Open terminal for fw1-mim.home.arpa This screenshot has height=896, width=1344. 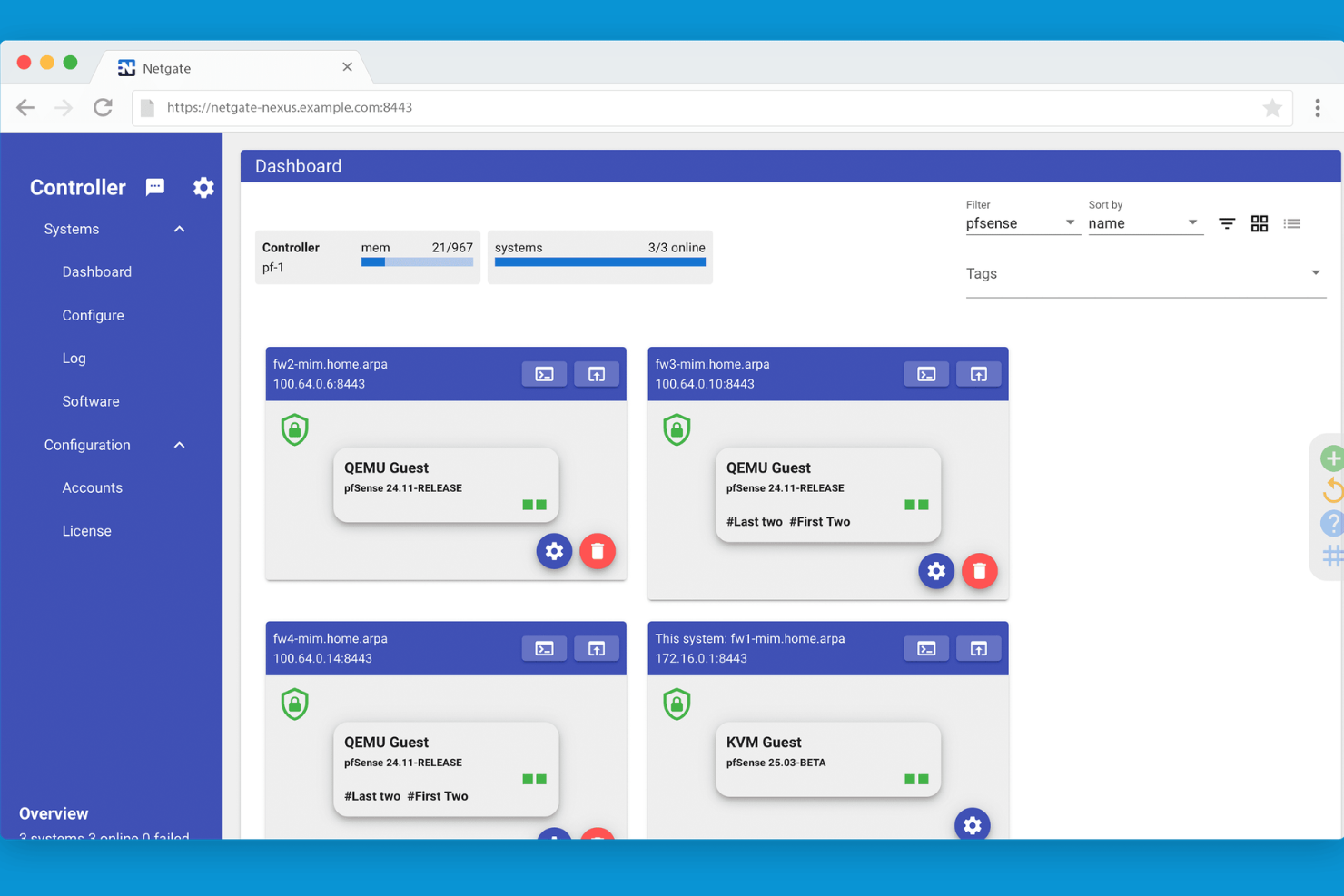pos(926,648)
